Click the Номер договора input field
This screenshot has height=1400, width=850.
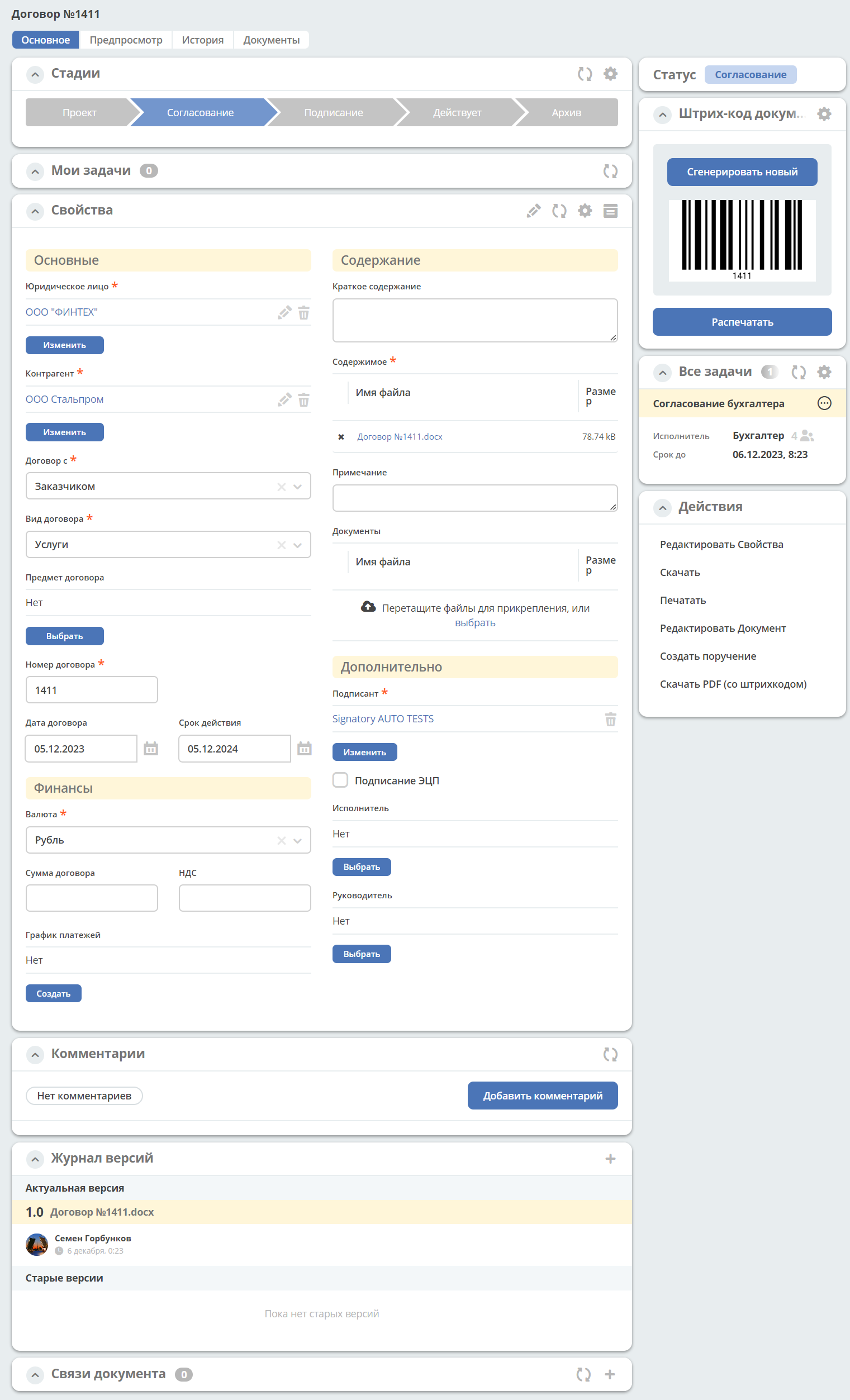point(92,691)
